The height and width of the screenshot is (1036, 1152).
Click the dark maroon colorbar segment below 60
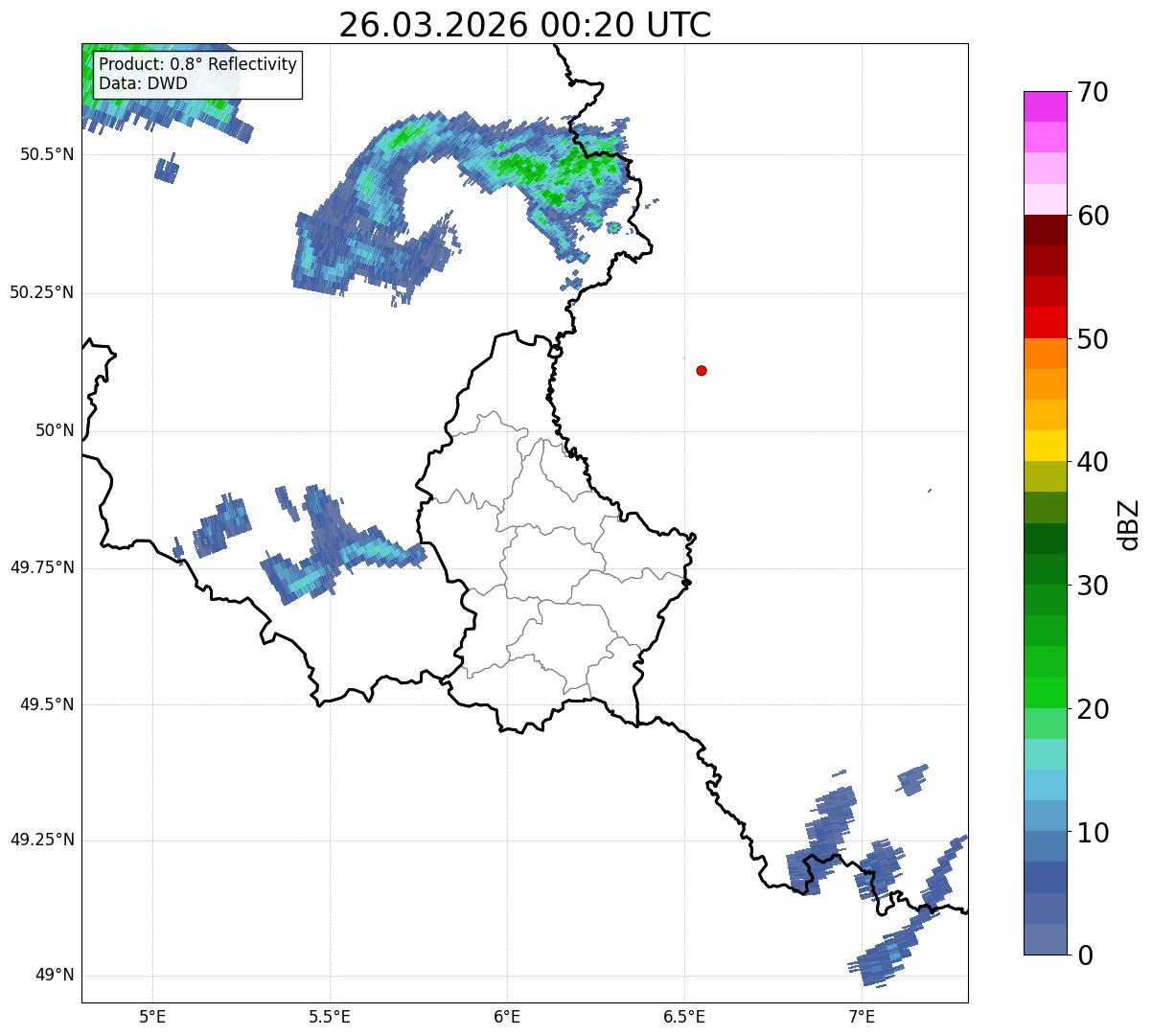pyautogui.click(x=1045, y=230)
